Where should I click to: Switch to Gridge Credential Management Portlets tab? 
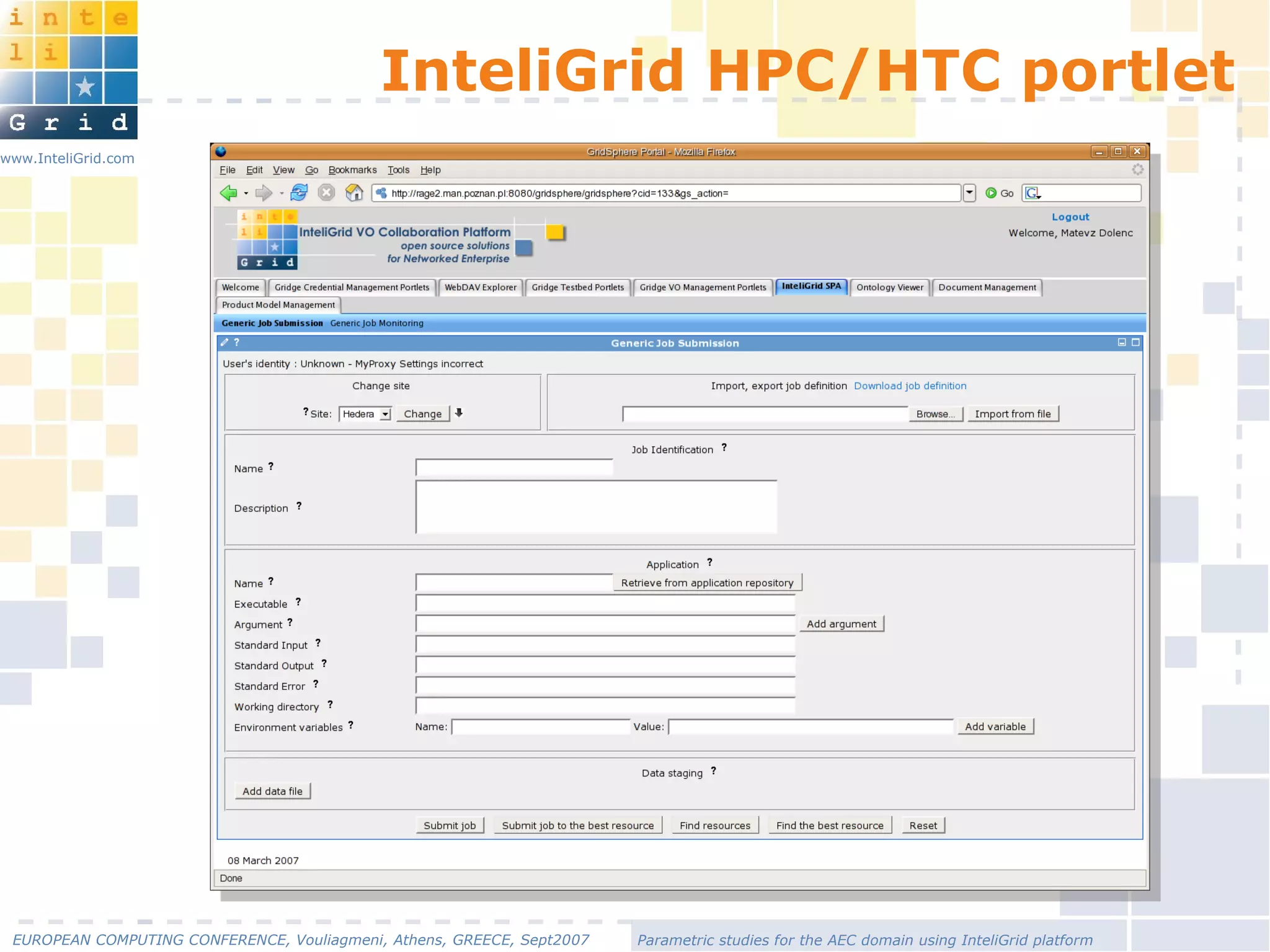tap(352, 288)
